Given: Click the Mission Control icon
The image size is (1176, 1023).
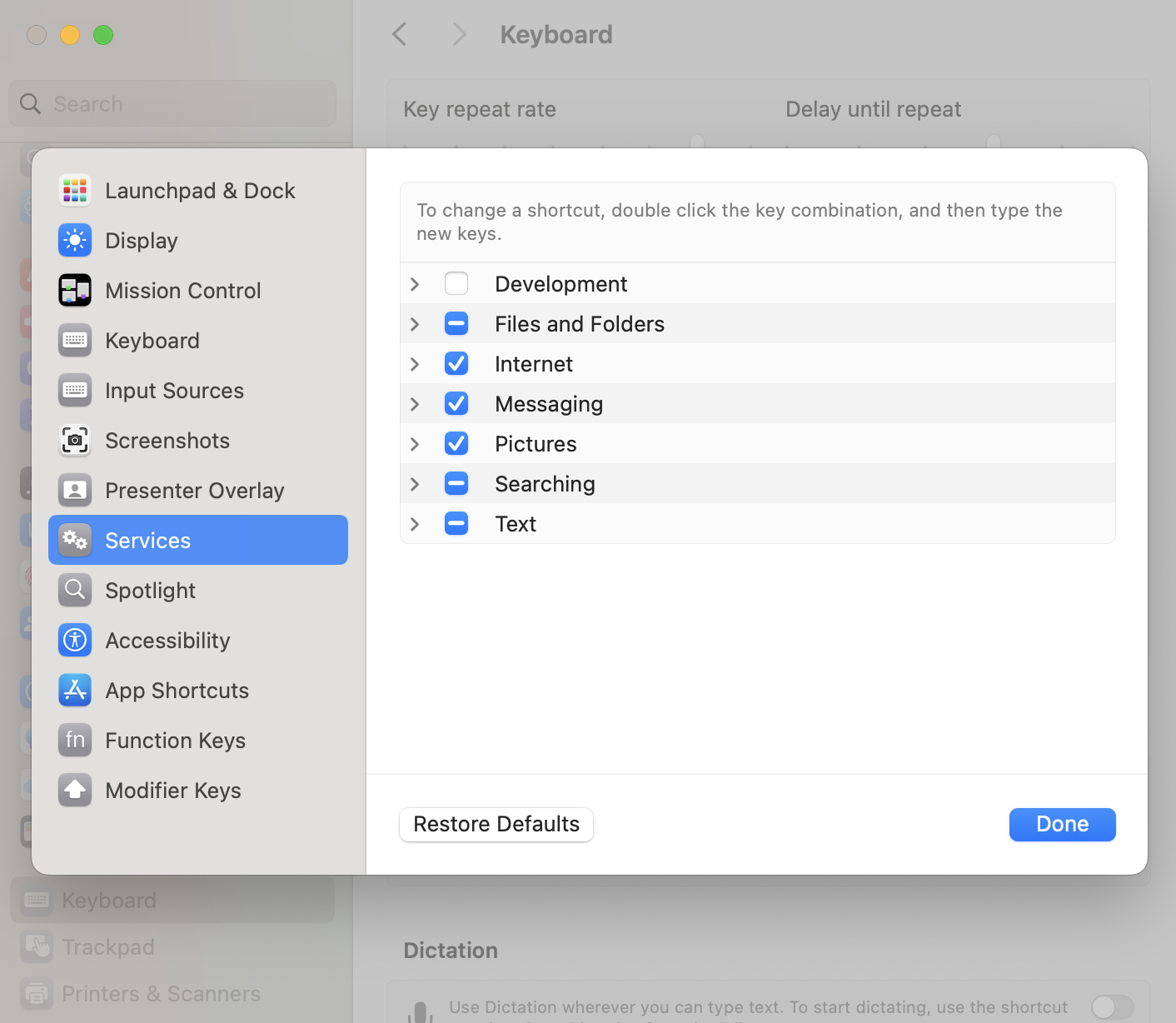Looking at the screenshot, I should click(x=75, y=290).
